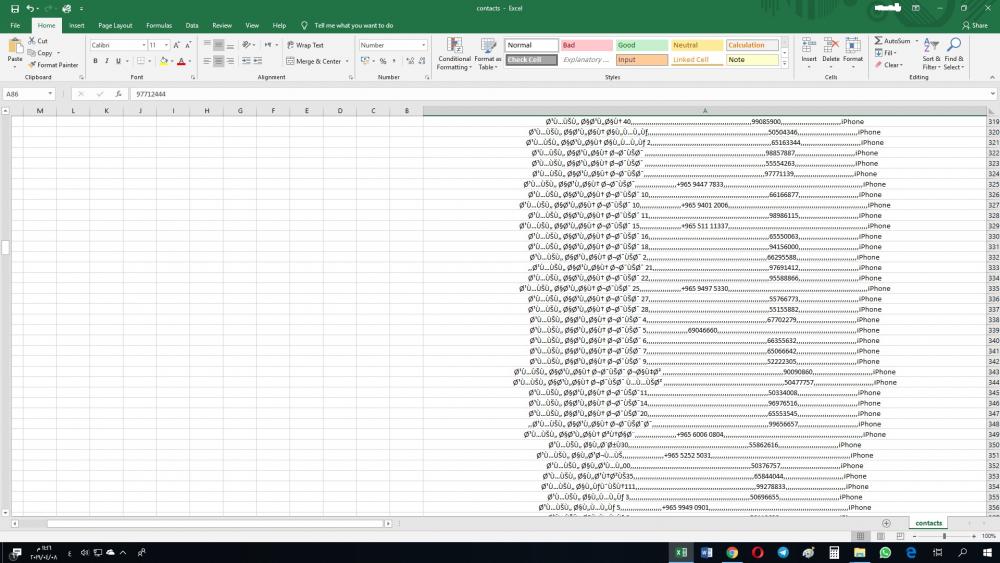Open Sort & Filter options
The height and width of the screenshot is (563, 1000).
point(931,54)
